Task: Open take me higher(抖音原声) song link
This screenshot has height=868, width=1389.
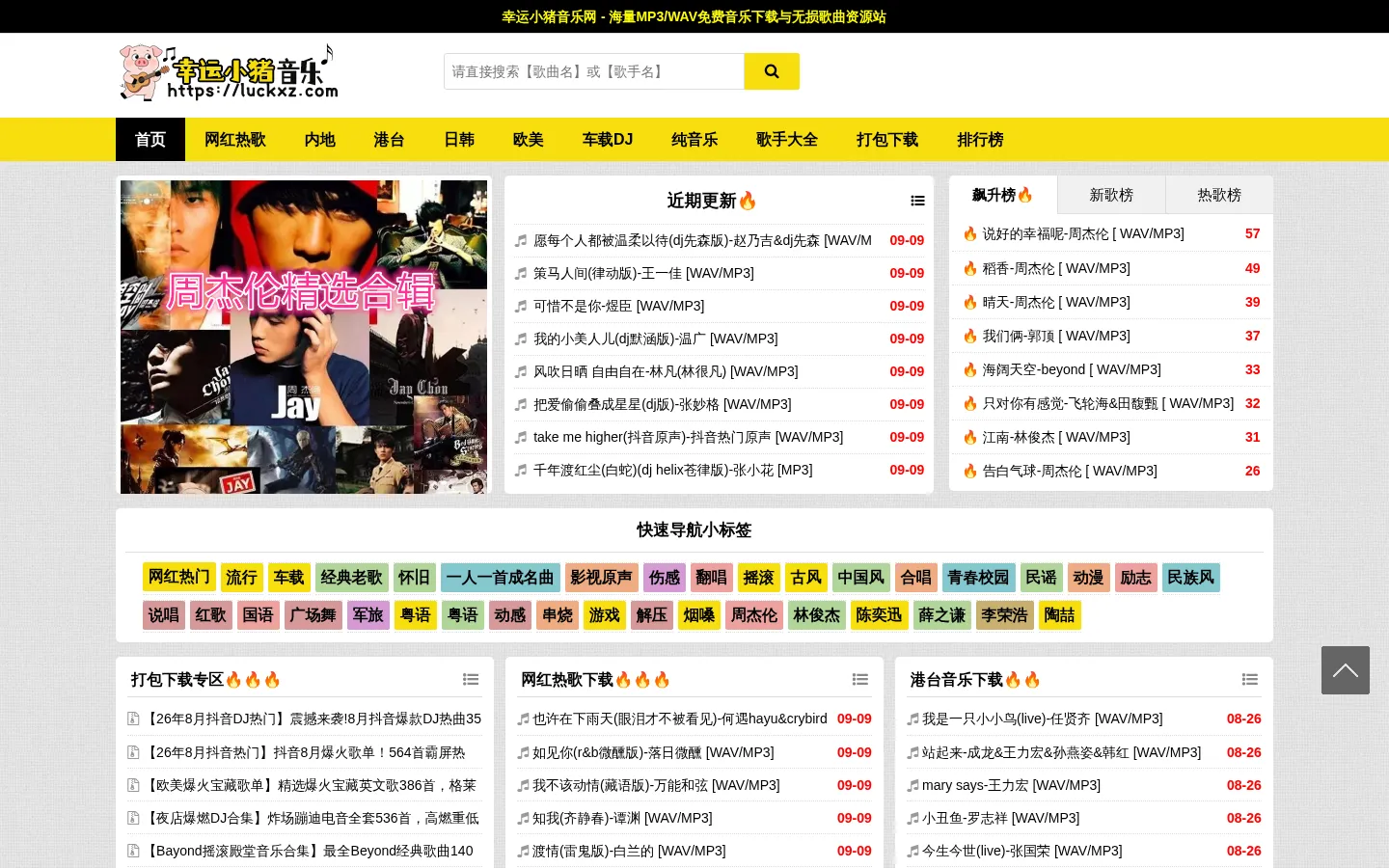Action: coord(688,437)
